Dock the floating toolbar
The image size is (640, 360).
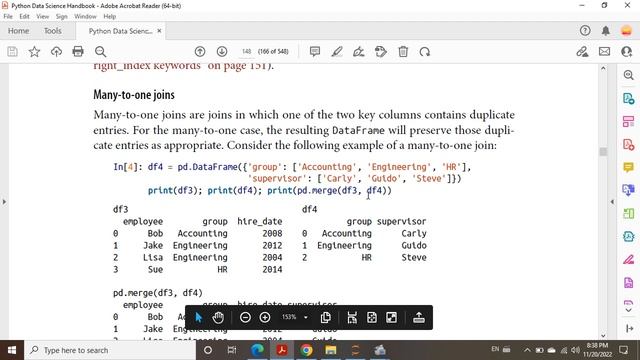tap(419, 317)
